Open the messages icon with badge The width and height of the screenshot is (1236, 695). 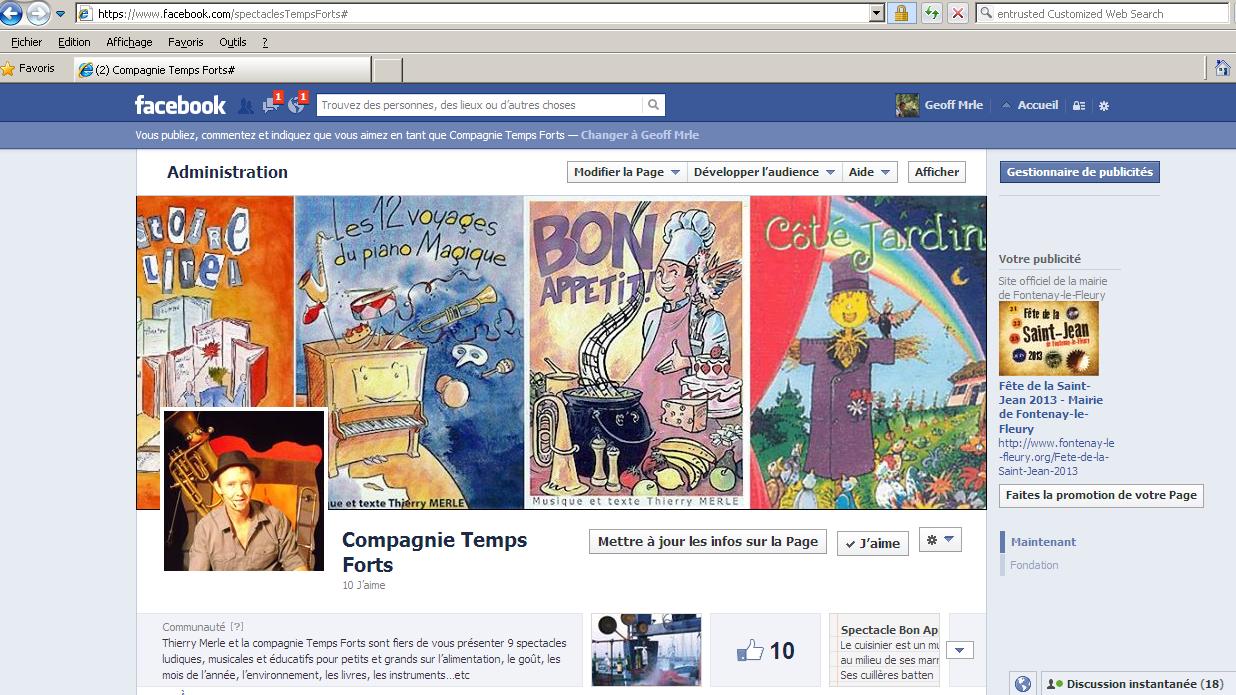(271, 104)
